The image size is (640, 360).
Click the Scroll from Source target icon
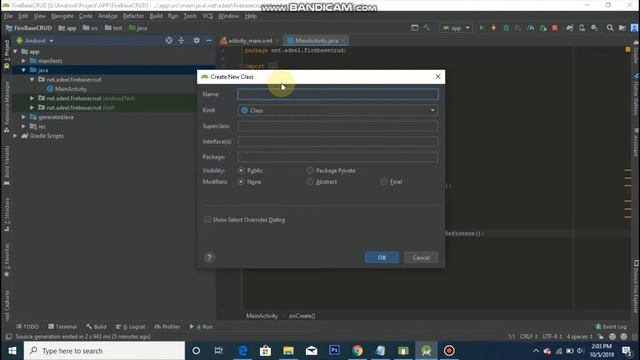click(169, 40)
